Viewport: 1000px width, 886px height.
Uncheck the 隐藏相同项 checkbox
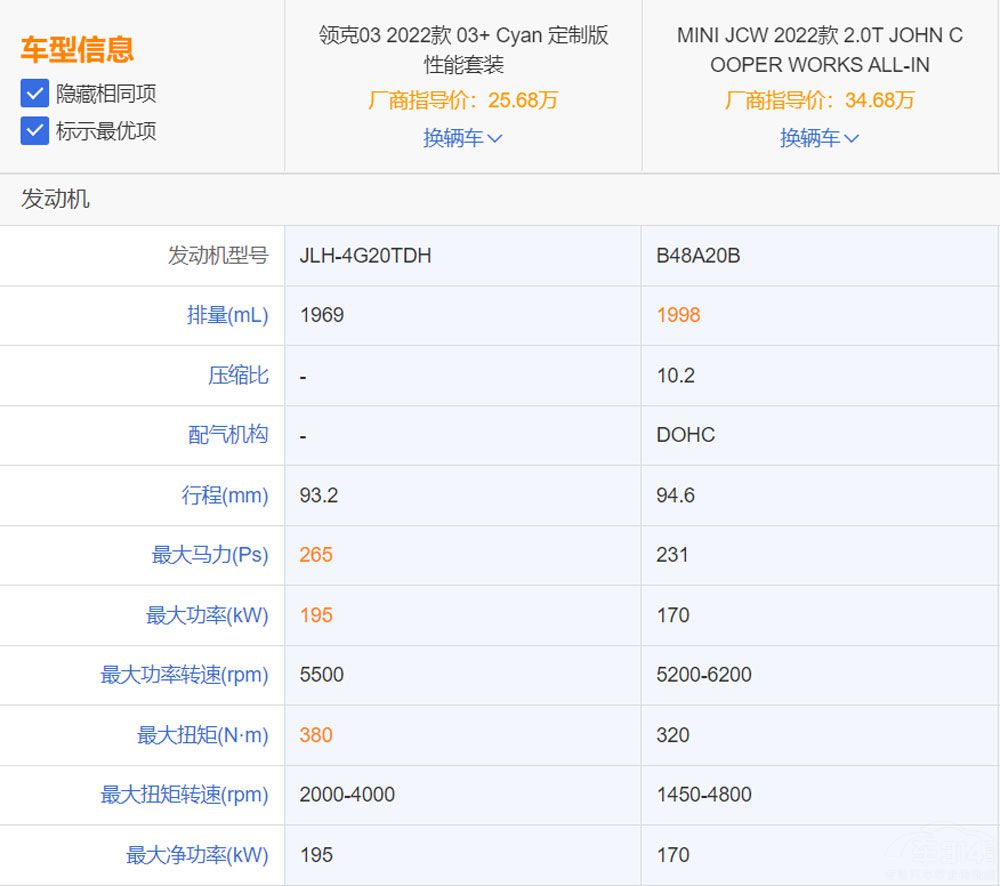(35, 95)
